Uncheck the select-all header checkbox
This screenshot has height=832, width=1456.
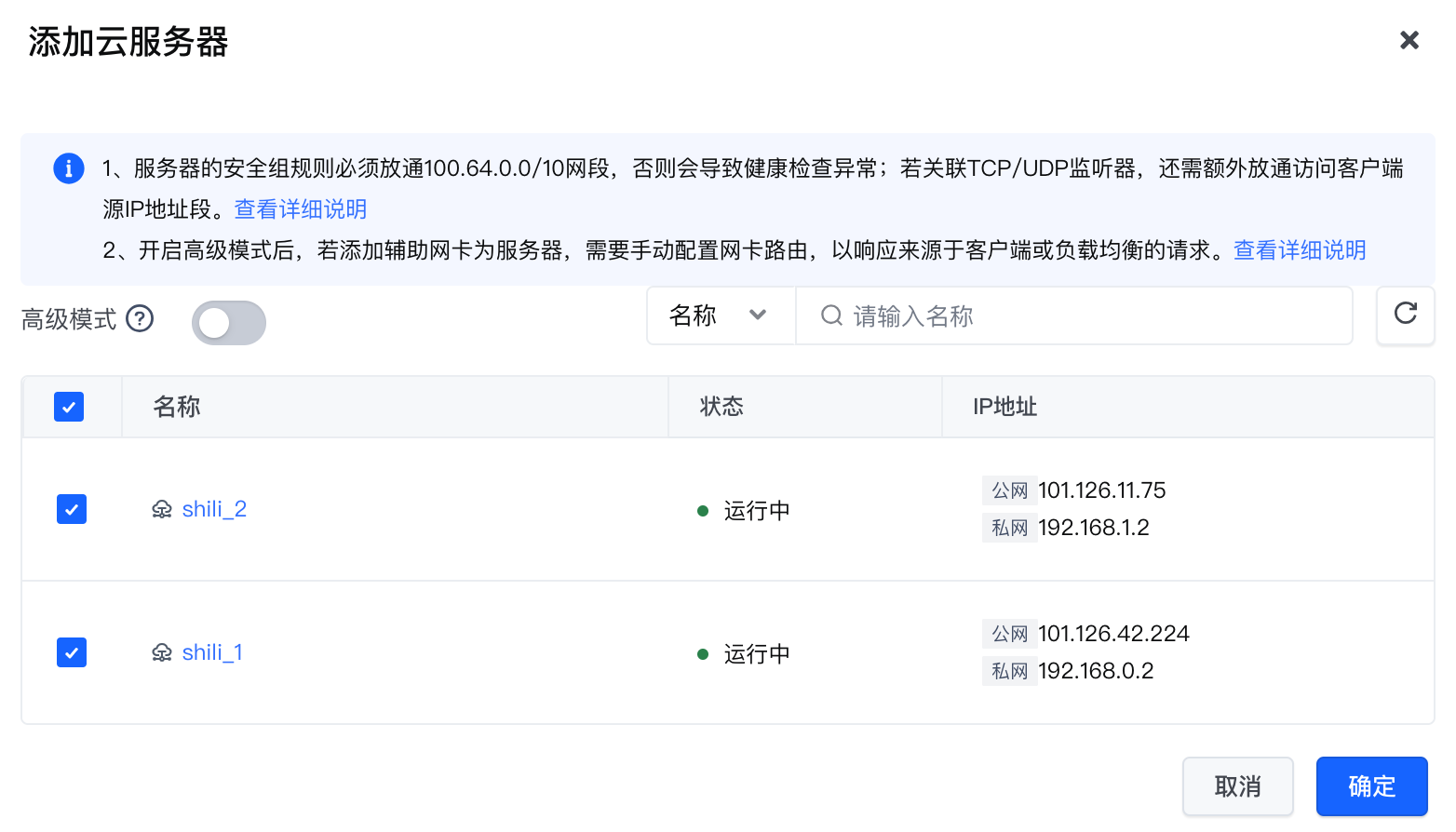click(69, 407)
